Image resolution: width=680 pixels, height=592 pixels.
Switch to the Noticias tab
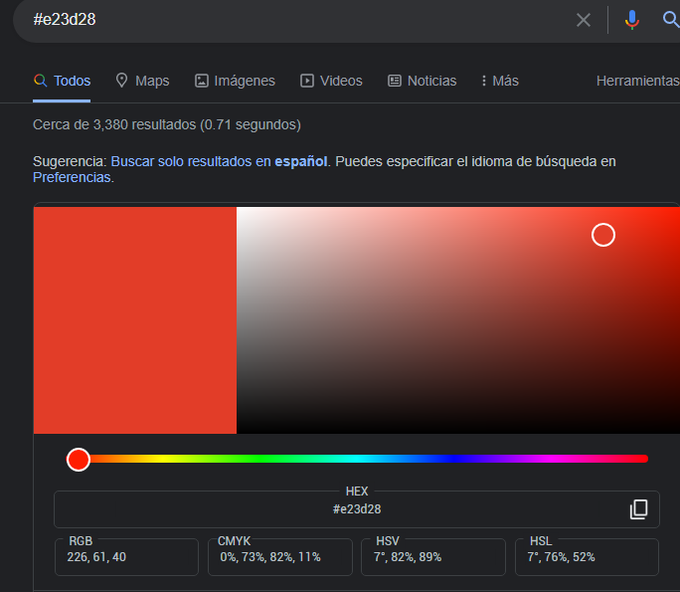coord(422,81)
